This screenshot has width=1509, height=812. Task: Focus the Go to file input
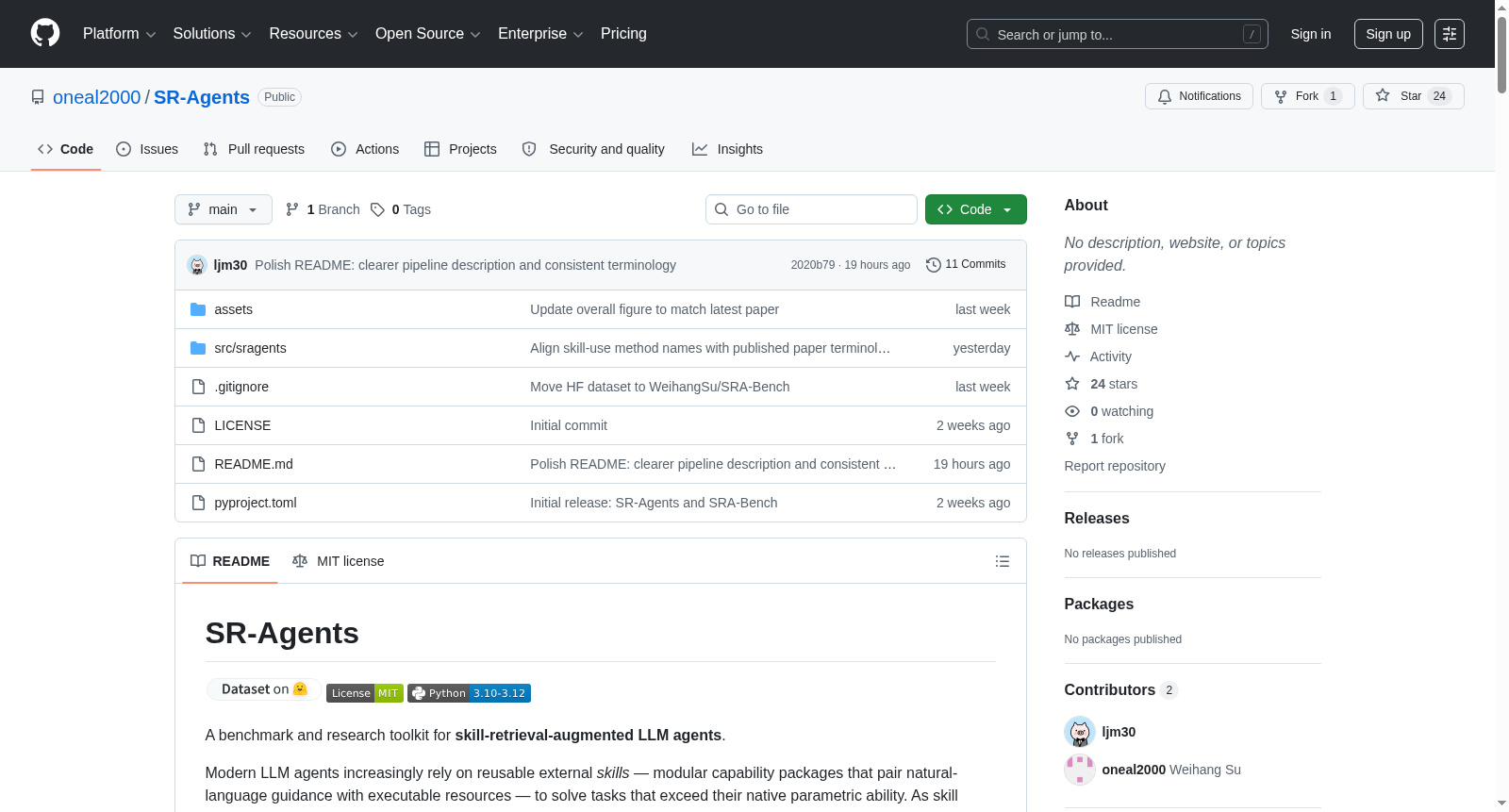[x=811, y=209]
